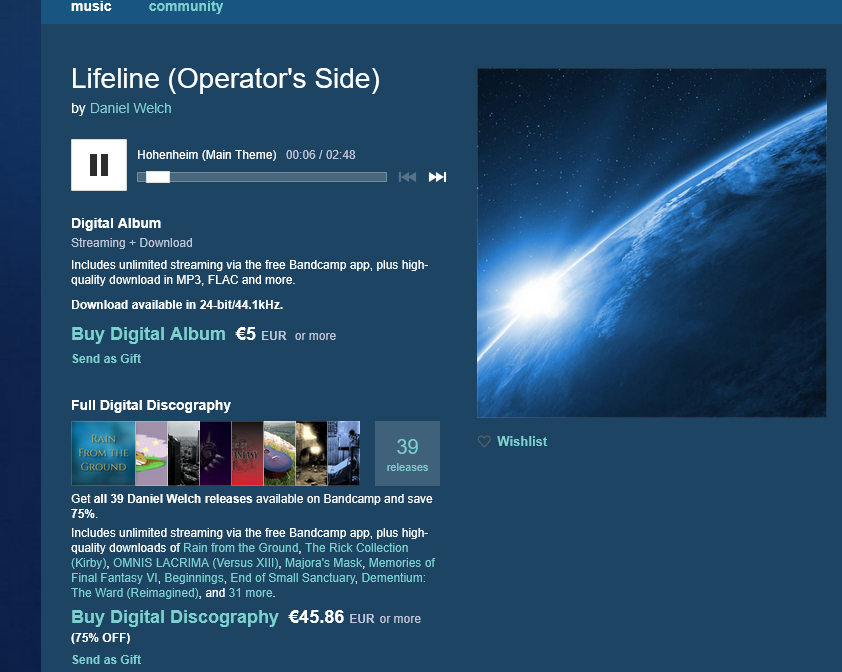Open the music tab
842x672 pixels.
point(91,7)
